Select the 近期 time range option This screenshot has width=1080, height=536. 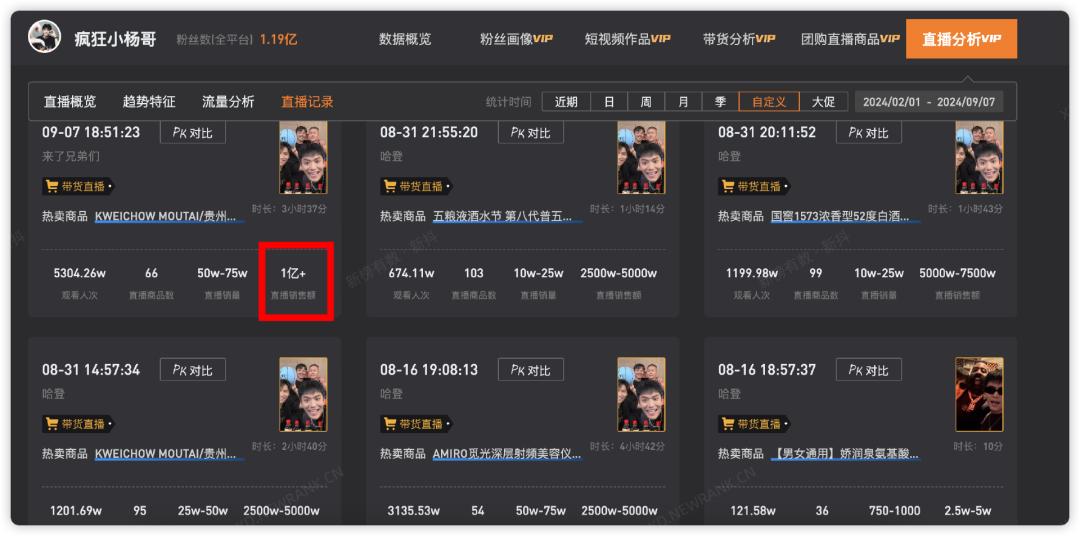(566, 102)
